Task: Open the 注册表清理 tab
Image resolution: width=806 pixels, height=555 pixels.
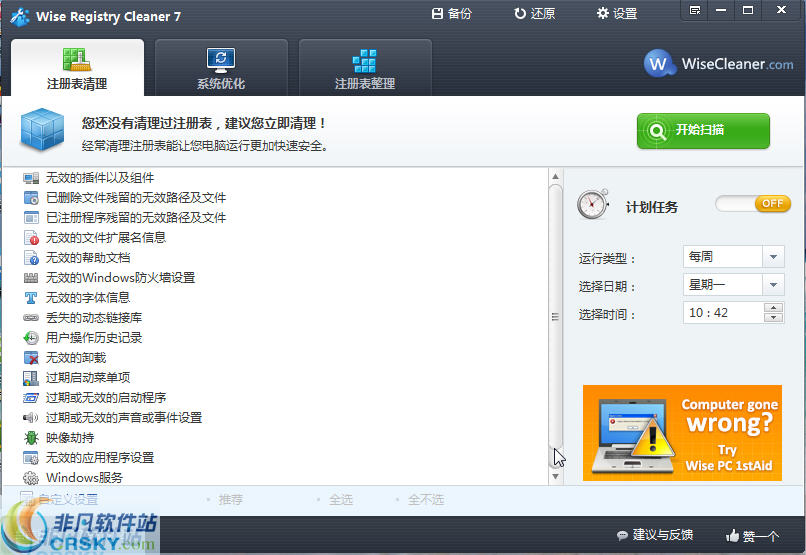Action: (77, 68)
